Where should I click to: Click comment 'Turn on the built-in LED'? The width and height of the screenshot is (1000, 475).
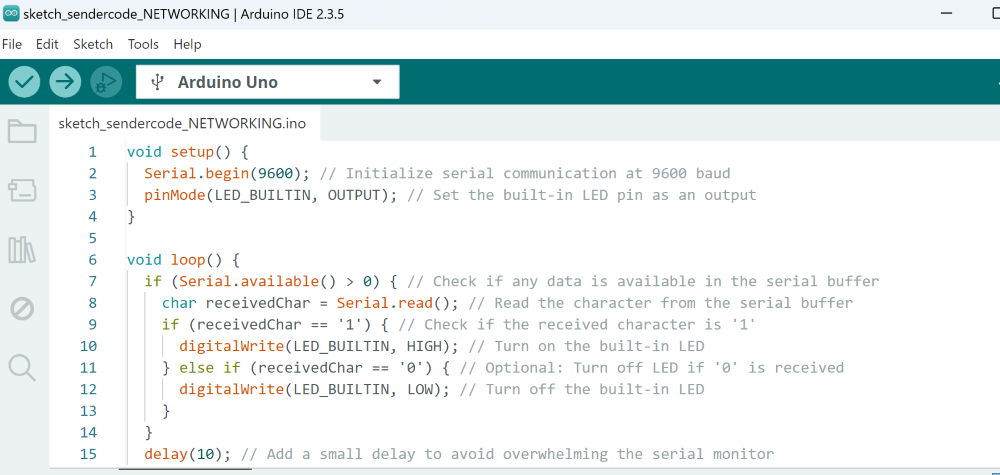tap(599, 346)
